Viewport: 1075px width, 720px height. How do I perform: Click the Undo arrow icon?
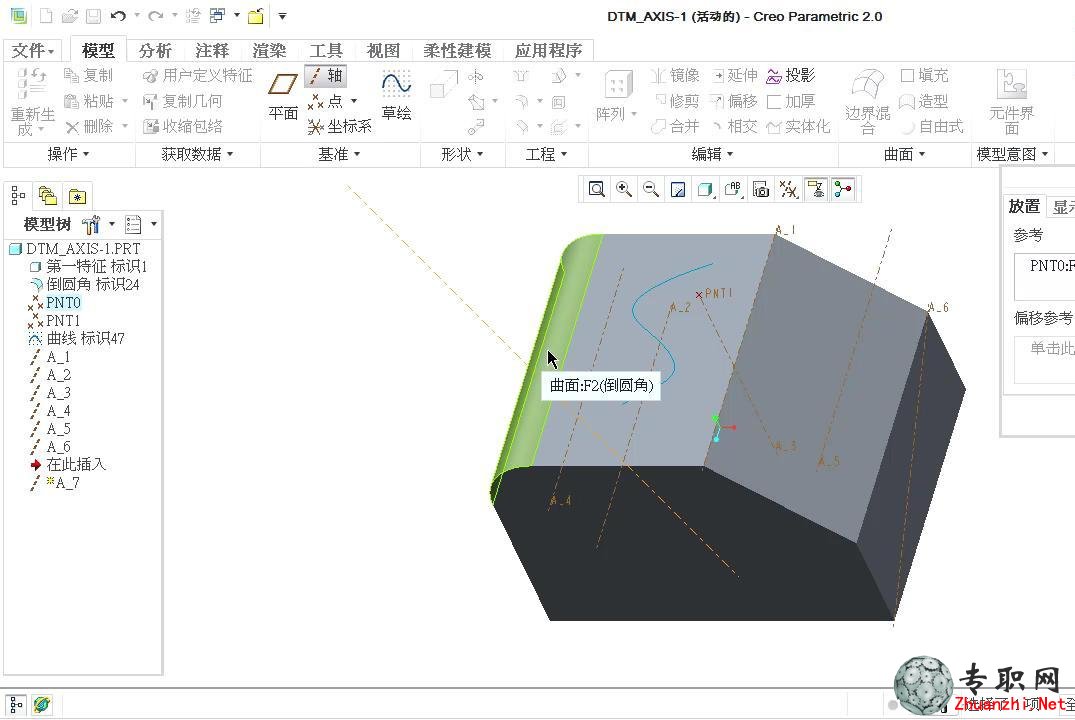tap(119, 16)
